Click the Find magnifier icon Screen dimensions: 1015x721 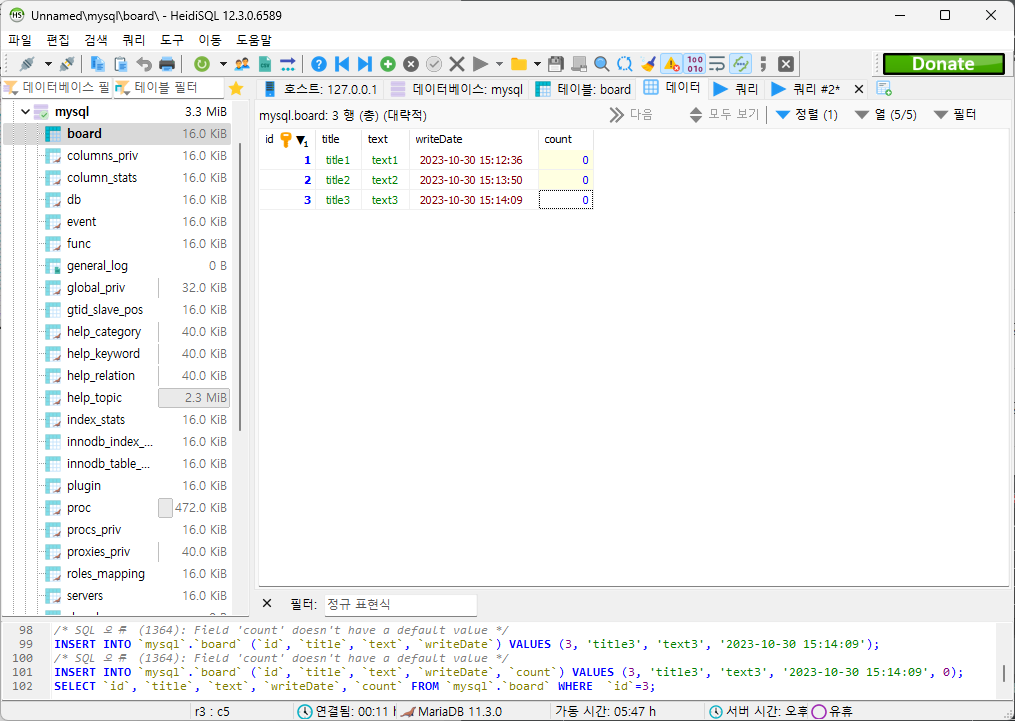pyautogui.click(x=601, y=64)
